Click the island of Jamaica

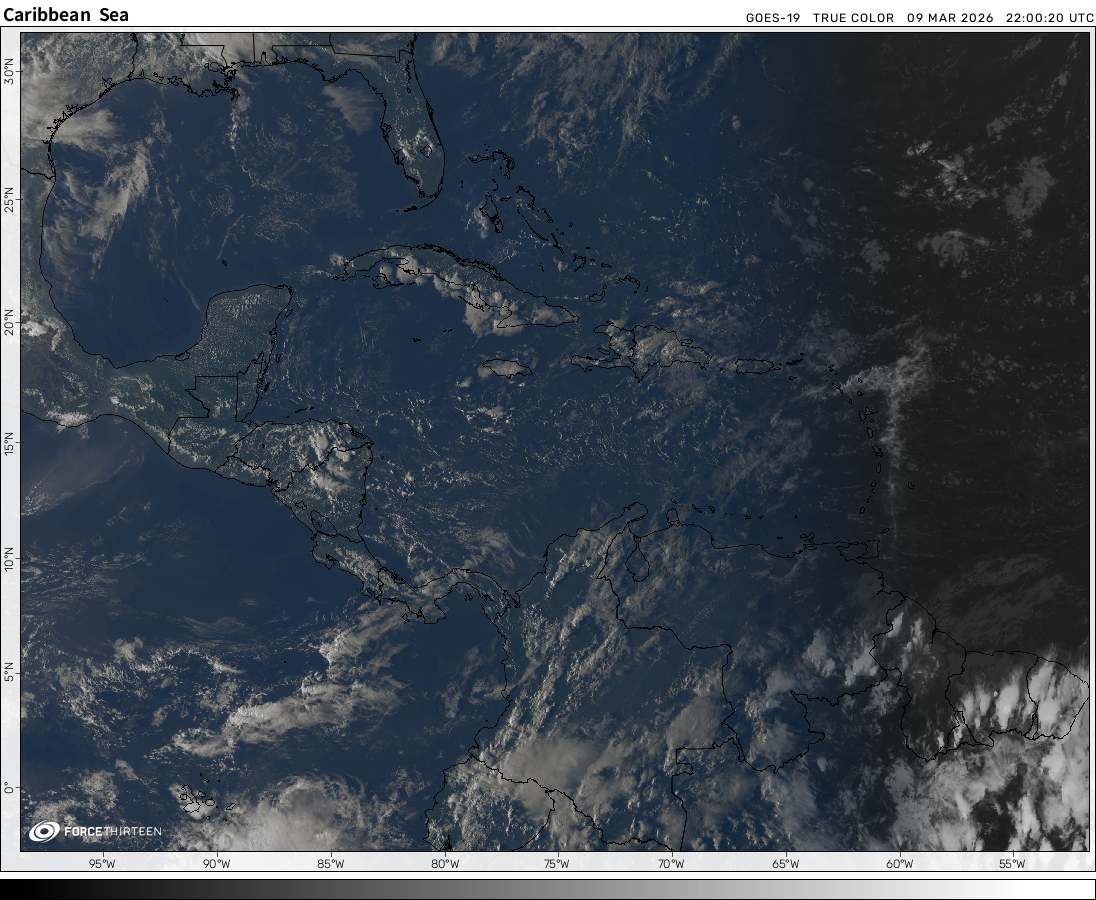[506, 368]
